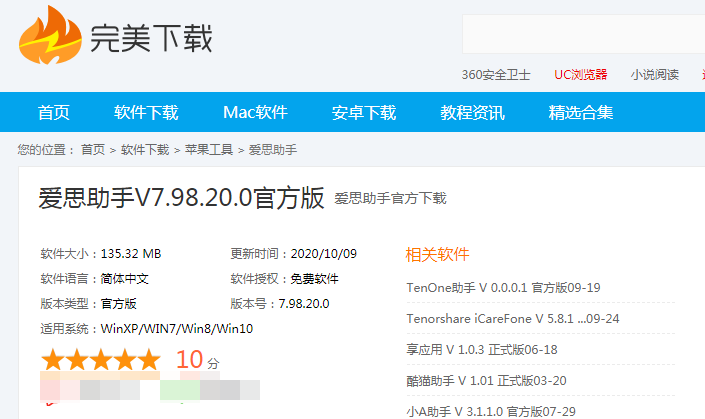The image size is (705, 419).
Task: Click the license value 免费软件
Action: coord(314,279)
